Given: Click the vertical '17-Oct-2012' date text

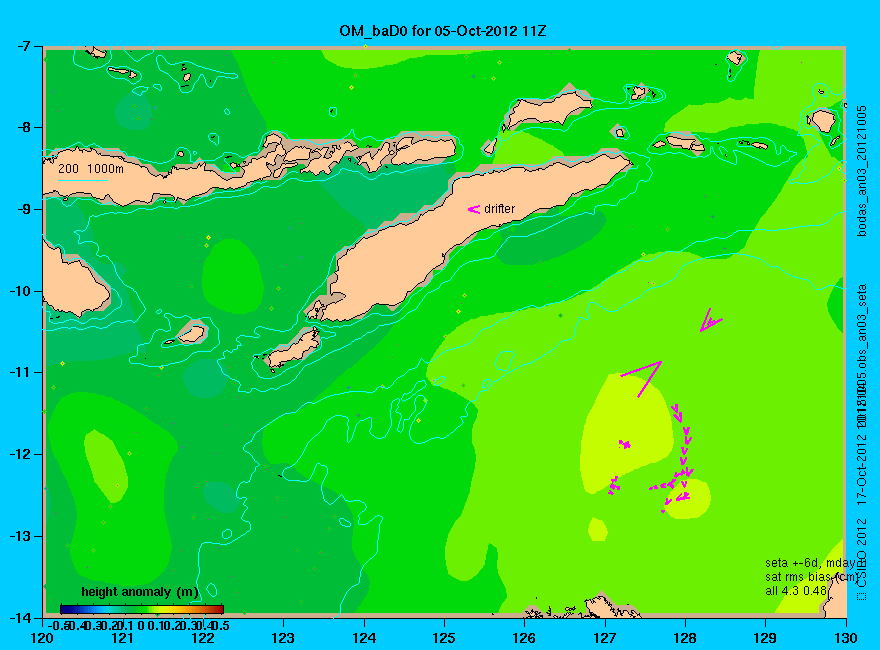Looking at the screenshot, I should (862, 468).
